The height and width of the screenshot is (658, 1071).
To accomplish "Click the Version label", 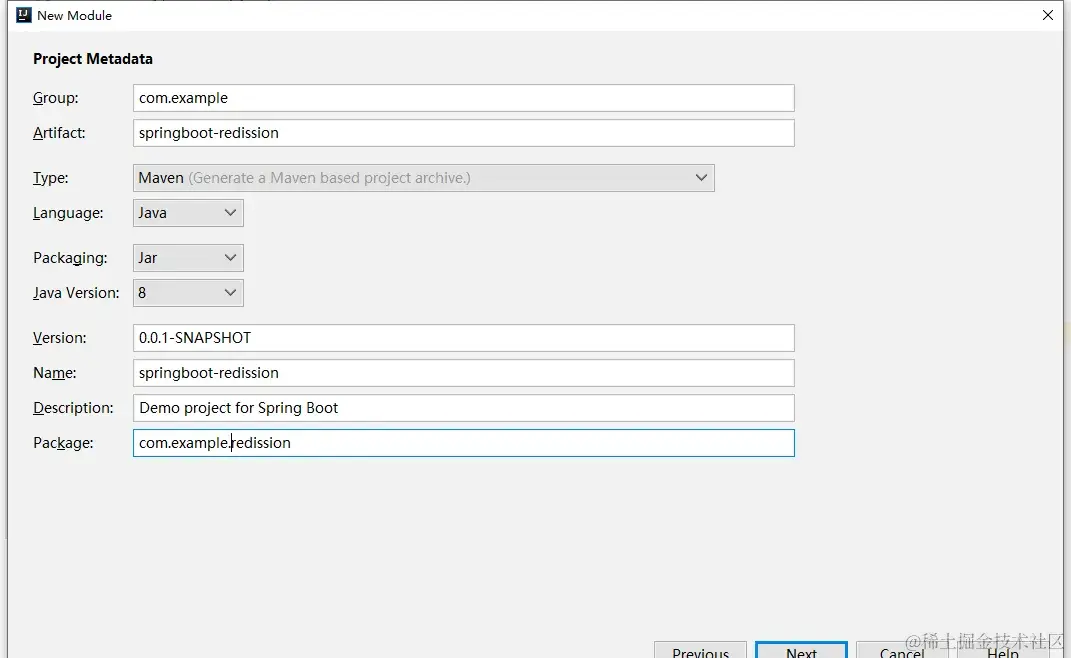I will 59,338.
